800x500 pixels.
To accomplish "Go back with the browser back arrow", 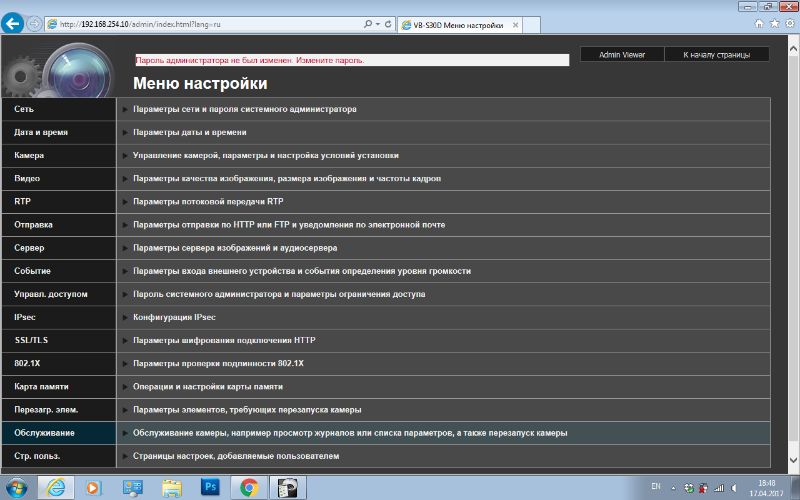I will pyautogui.click(x=12, y=23).
